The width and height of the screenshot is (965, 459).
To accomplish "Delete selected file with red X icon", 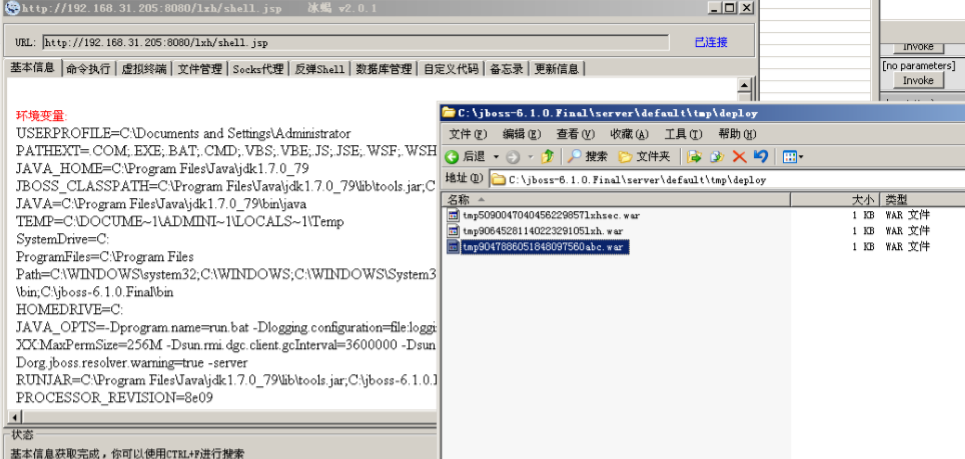I will [x=739, y=157].
